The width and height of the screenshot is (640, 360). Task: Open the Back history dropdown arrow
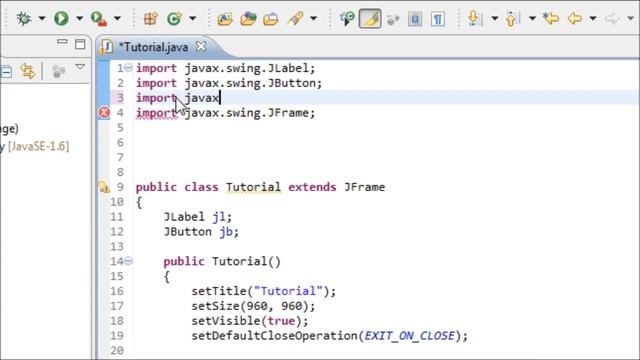point(593,18)
